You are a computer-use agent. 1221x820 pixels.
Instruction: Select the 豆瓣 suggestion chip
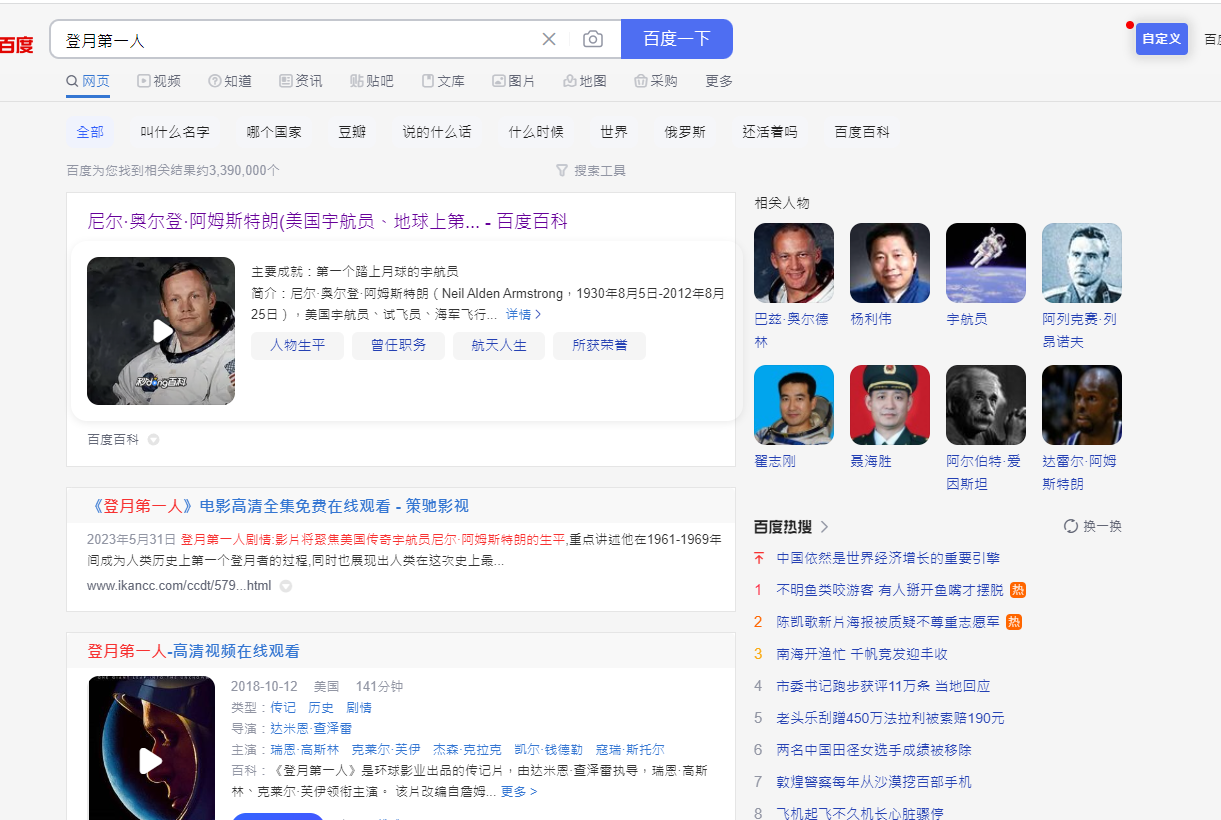(352, 132)
